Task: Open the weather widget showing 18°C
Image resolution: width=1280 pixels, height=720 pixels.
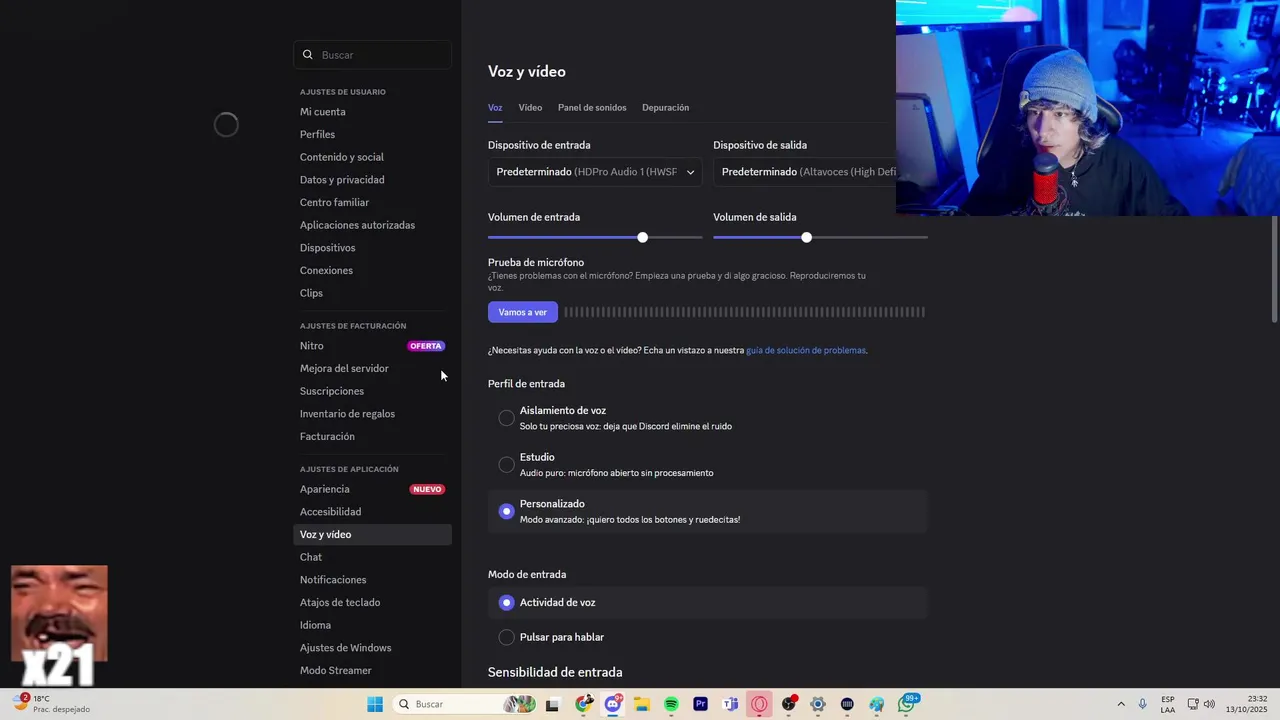Action: [52, 704]
